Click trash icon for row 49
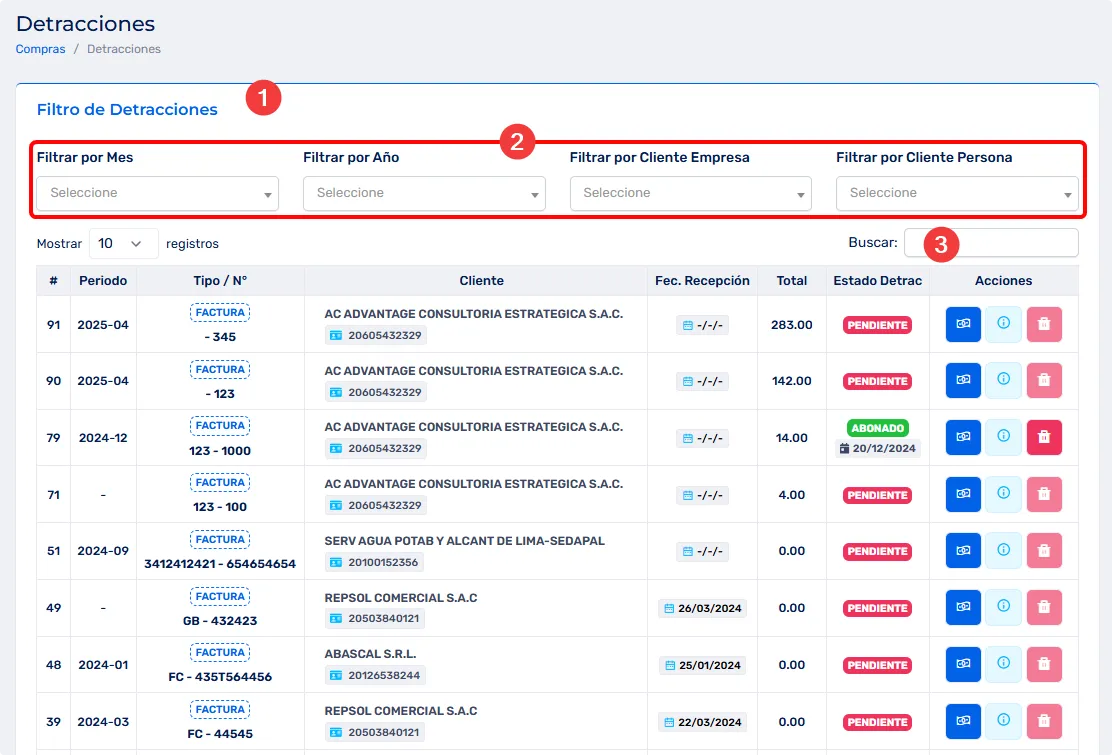The height and width of the screenshot is (755, 1112). [1044, 608]
